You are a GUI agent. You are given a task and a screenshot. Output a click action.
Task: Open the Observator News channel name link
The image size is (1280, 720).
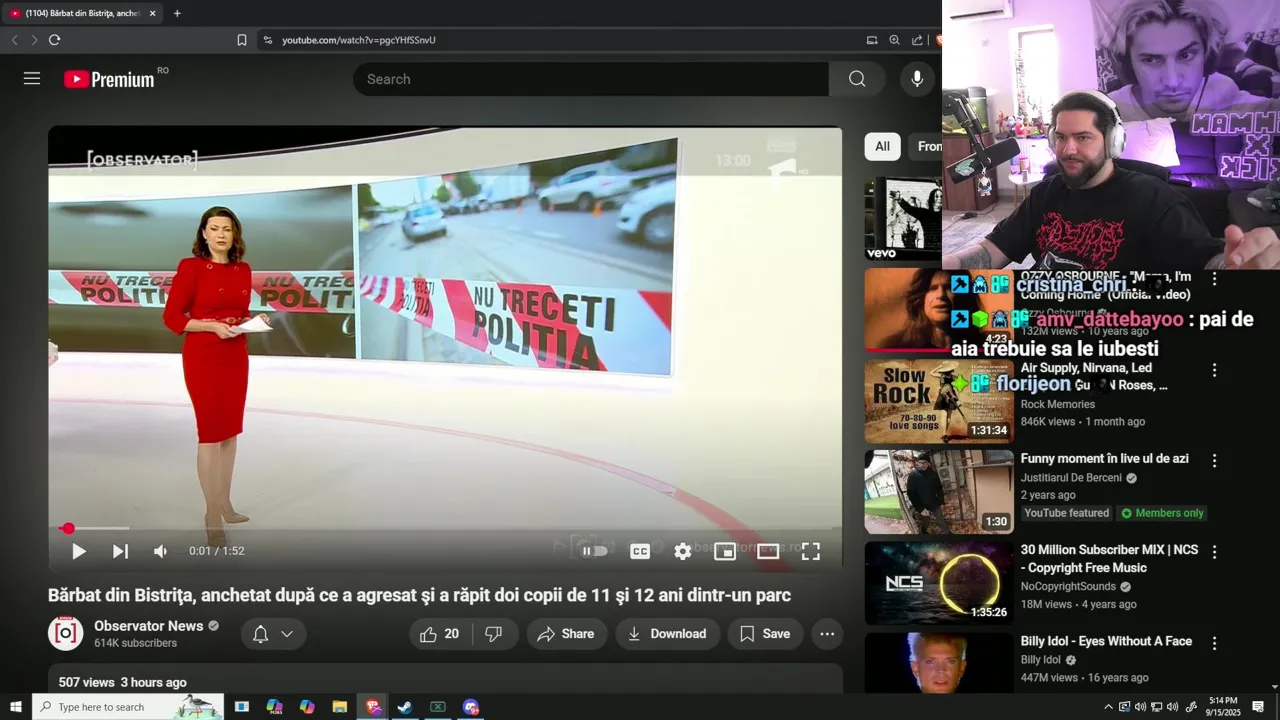click(x=149, y=626)
